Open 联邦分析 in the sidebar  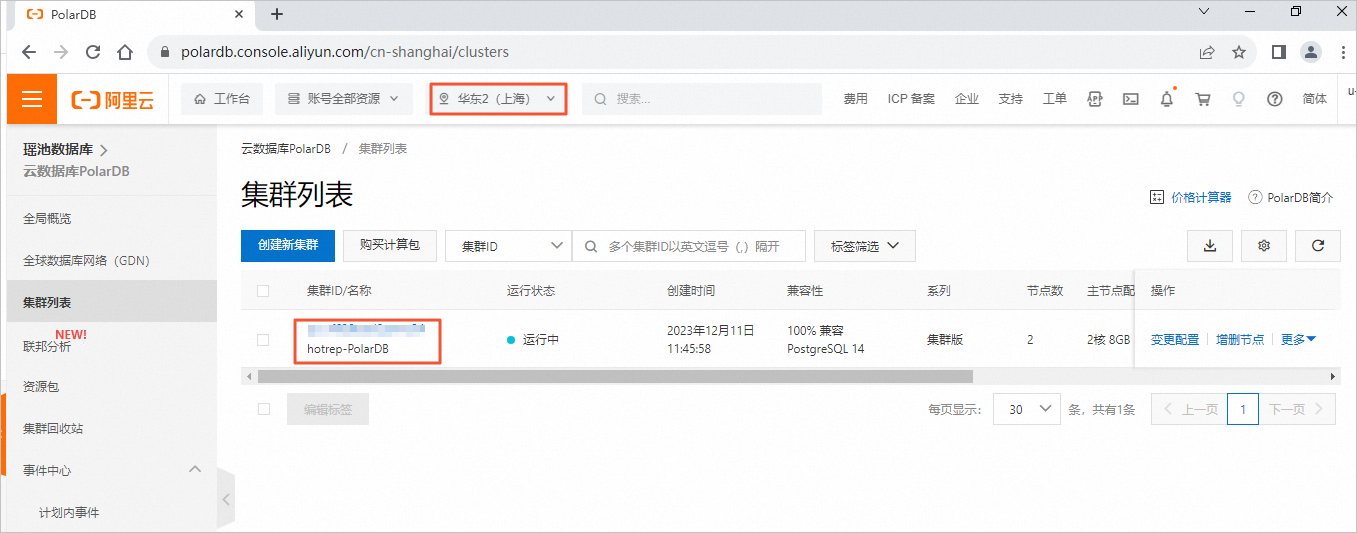point(47,346)
